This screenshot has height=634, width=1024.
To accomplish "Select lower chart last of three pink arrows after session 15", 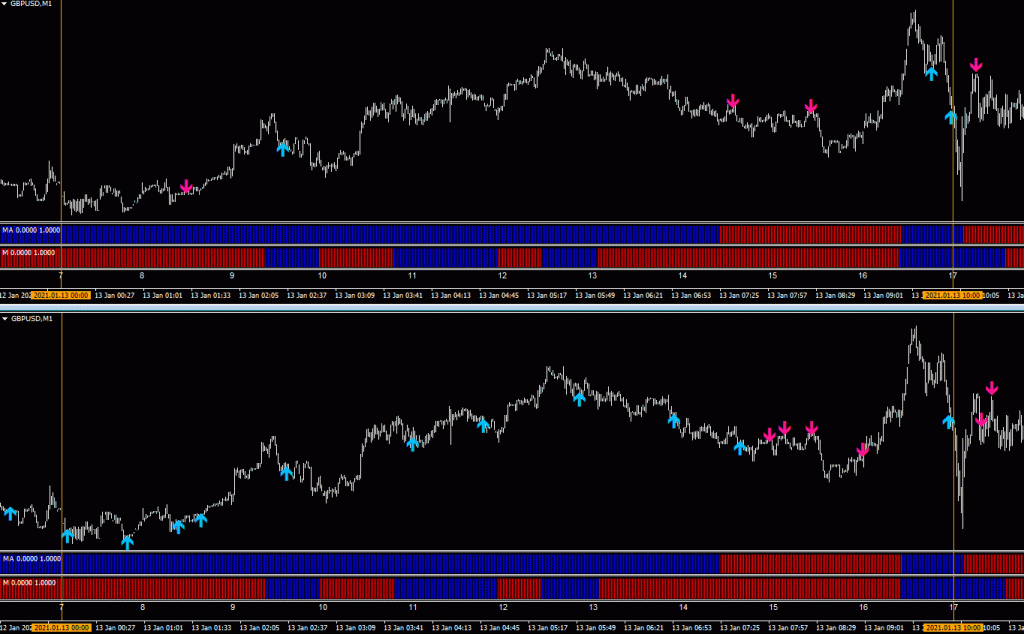I will coord(811,428).
